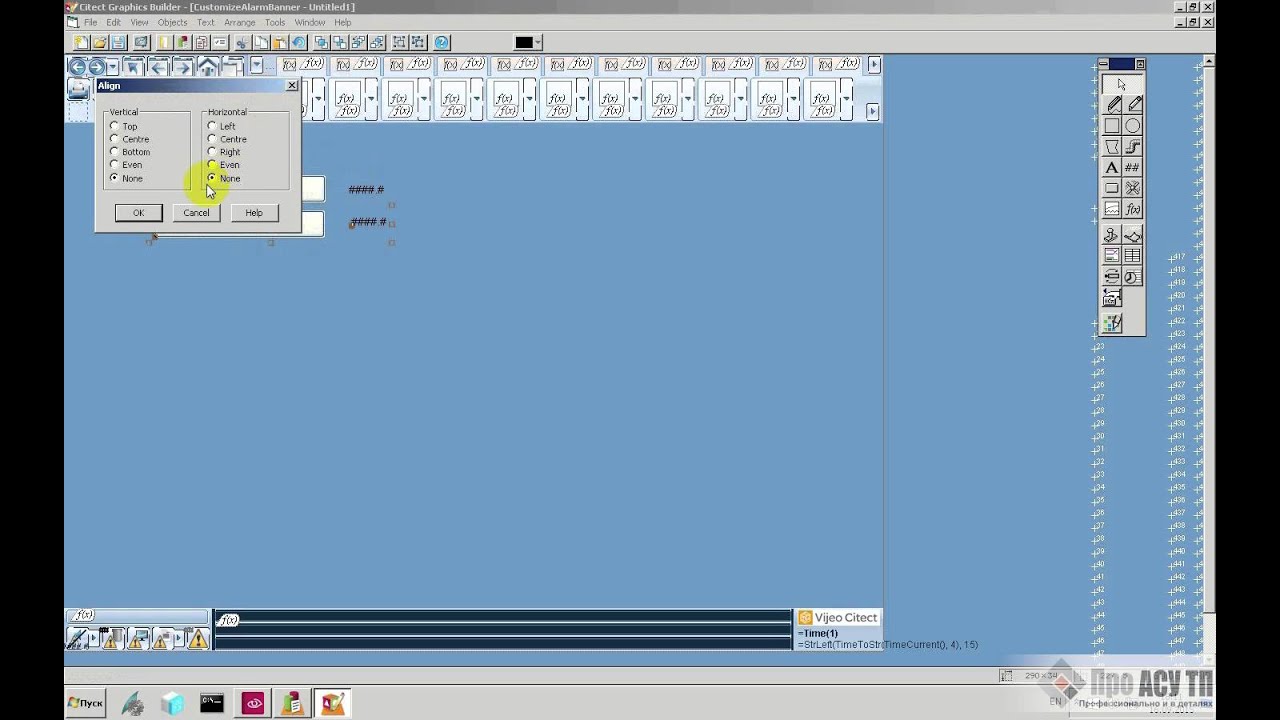Open the File menu
1280x720 pixels.
[91, 22]
